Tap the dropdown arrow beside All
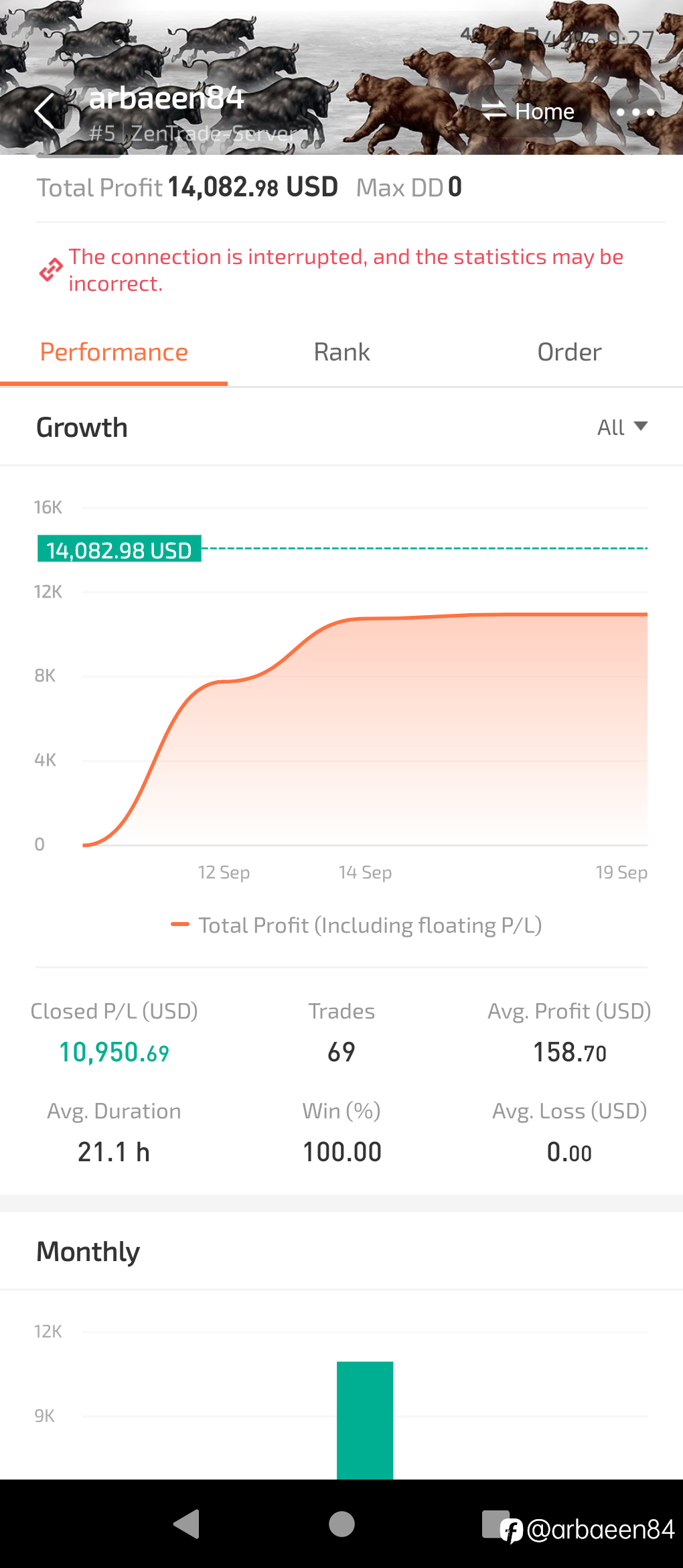Screen dimensions: 683x1568 [x=641, y=426]
